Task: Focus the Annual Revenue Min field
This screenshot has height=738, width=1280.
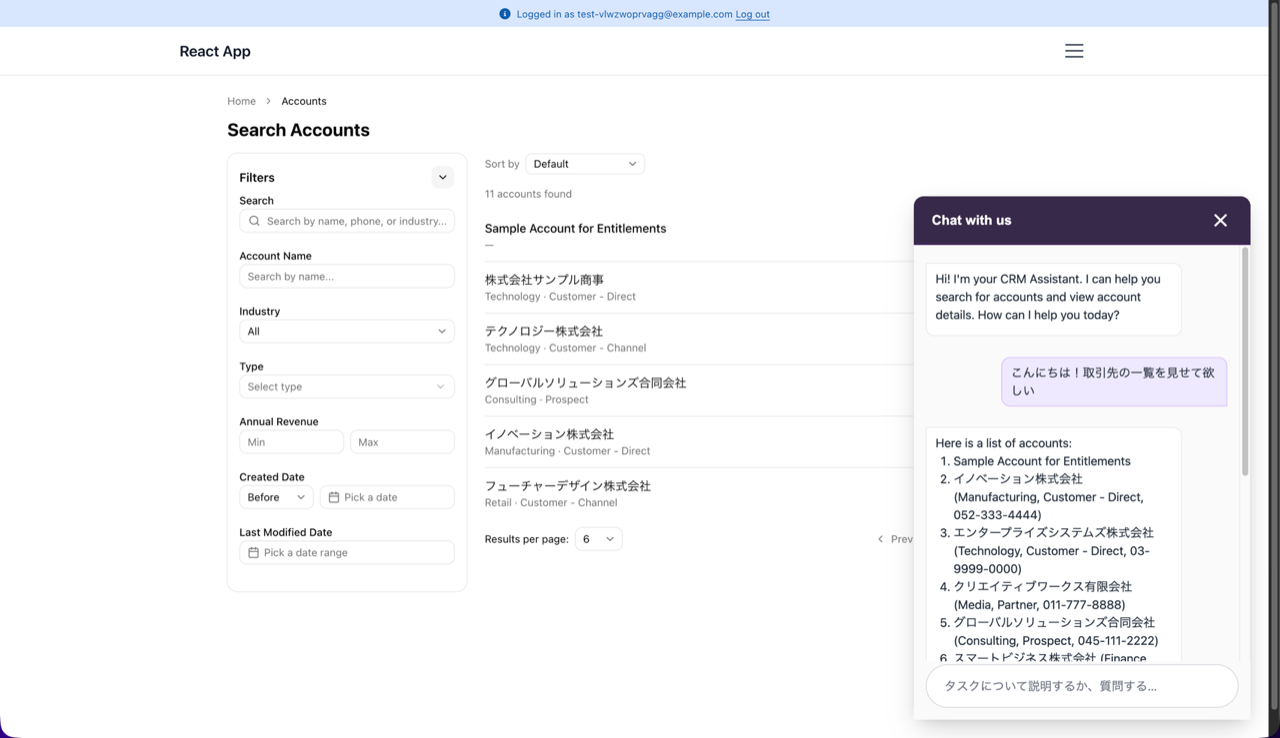Action: click(291, 442)
